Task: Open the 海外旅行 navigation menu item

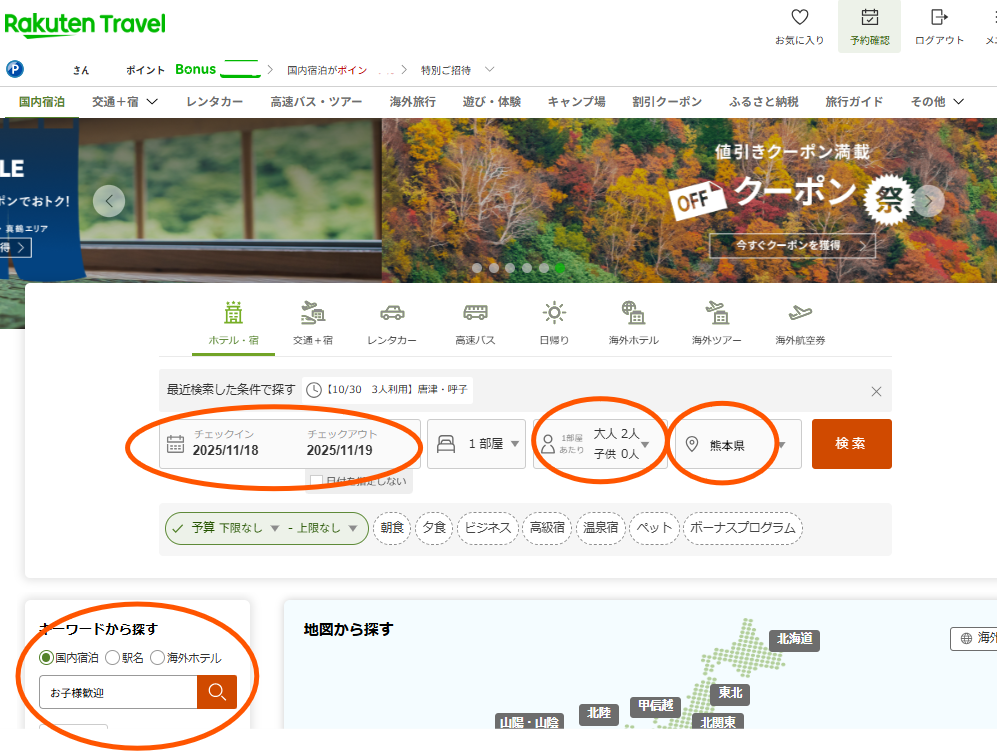Action: pyautogui.click(x=412, y=102)
